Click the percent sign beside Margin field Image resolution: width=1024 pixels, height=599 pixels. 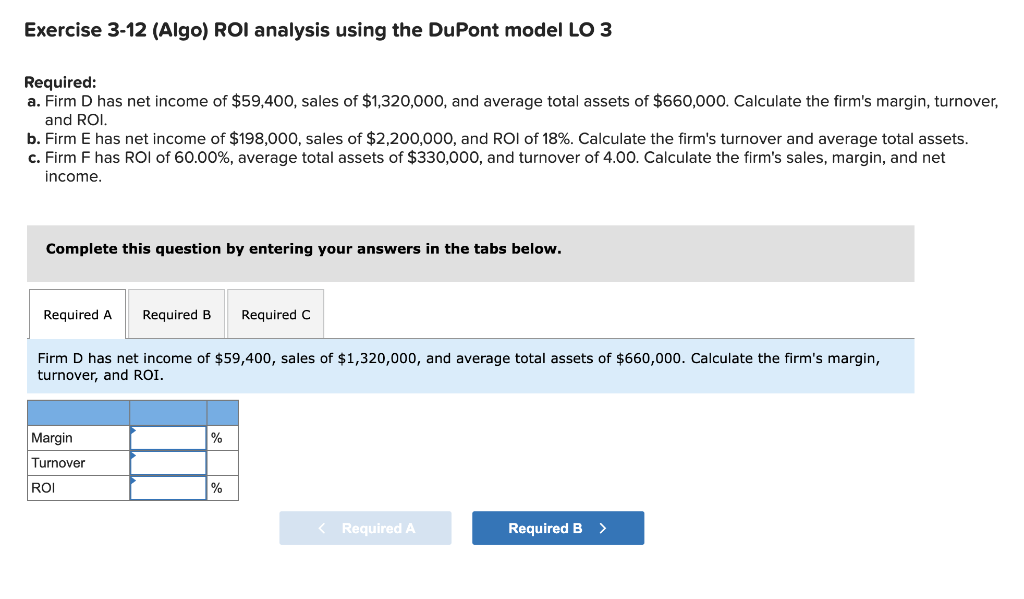pos(218,437)
